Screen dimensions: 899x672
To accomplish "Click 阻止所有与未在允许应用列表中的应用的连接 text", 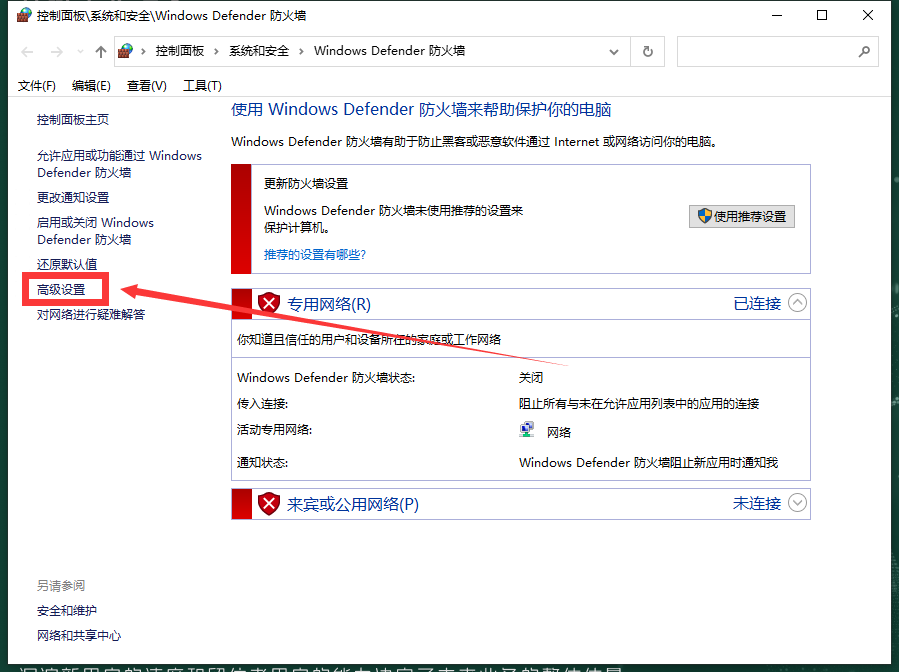I will click(639, 404).
